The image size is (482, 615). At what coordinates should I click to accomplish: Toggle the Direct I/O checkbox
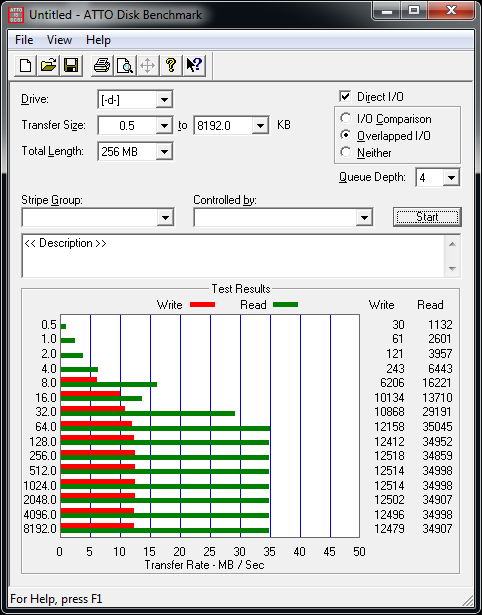tap(345, 96)
